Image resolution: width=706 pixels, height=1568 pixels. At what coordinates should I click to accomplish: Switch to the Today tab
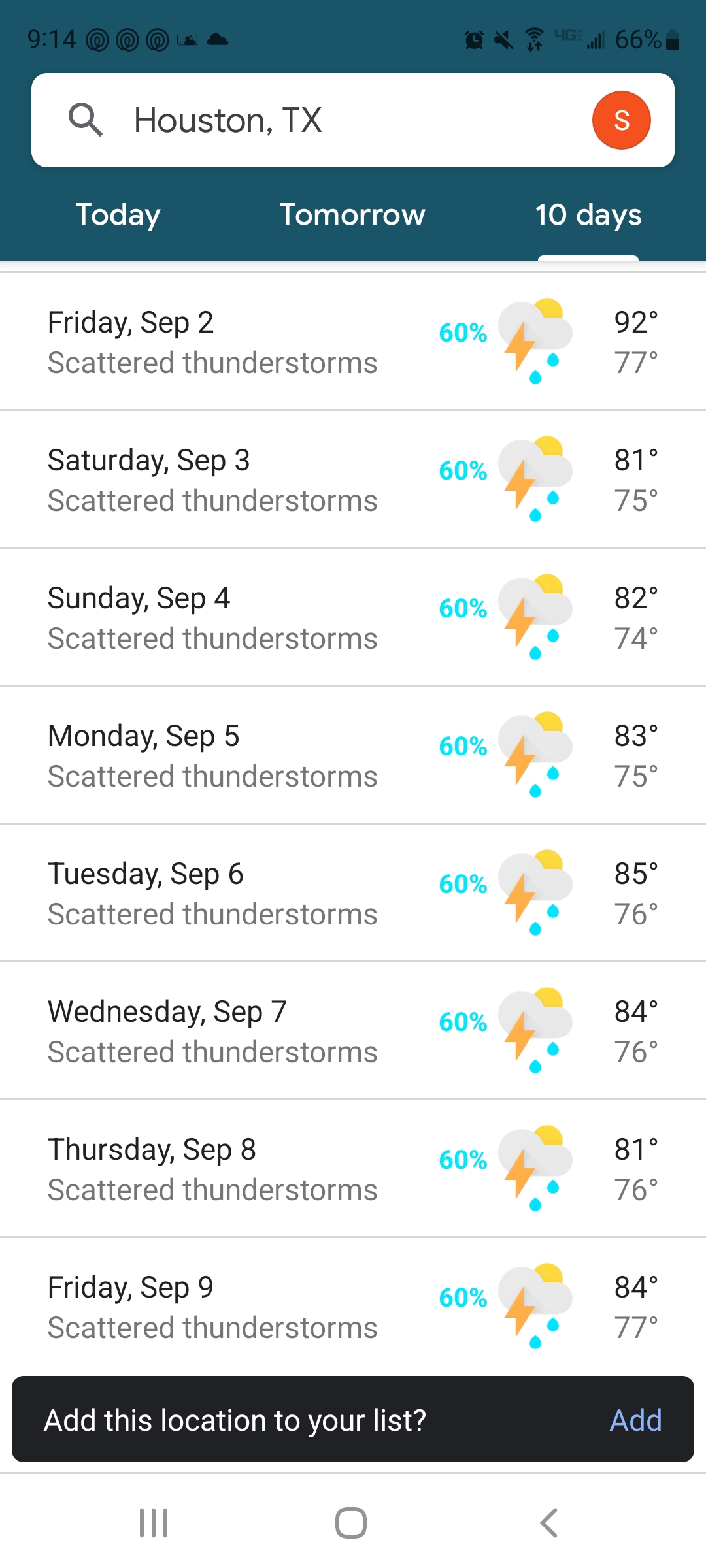118,215
